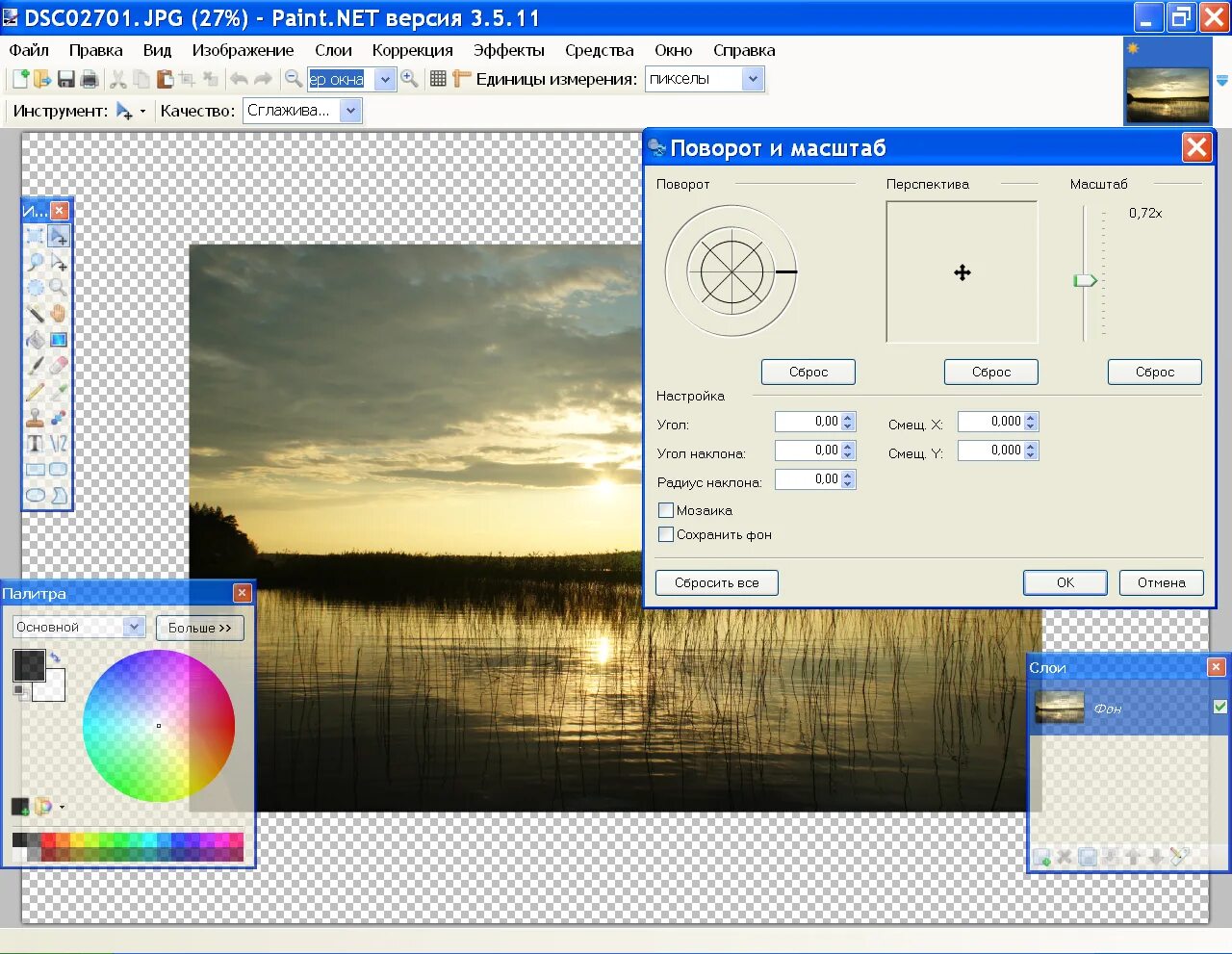Confirm with OK in Поворот и масштаб
Image resolution: width=1232 pixels, height=954 pixels.
[x=1065, y=582]
